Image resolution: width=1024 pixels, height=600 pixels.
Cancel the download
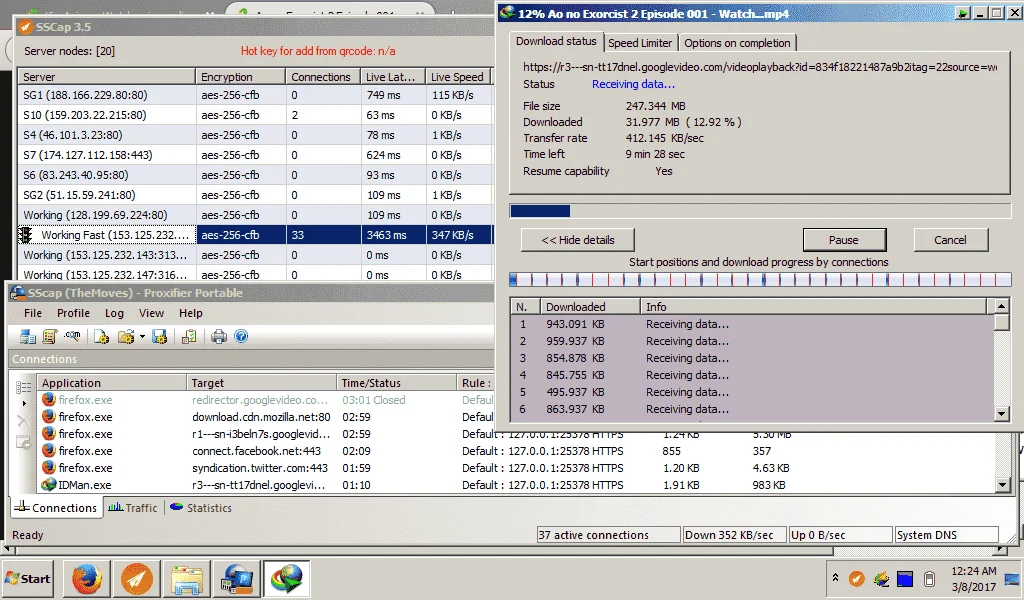pos(950,240)
